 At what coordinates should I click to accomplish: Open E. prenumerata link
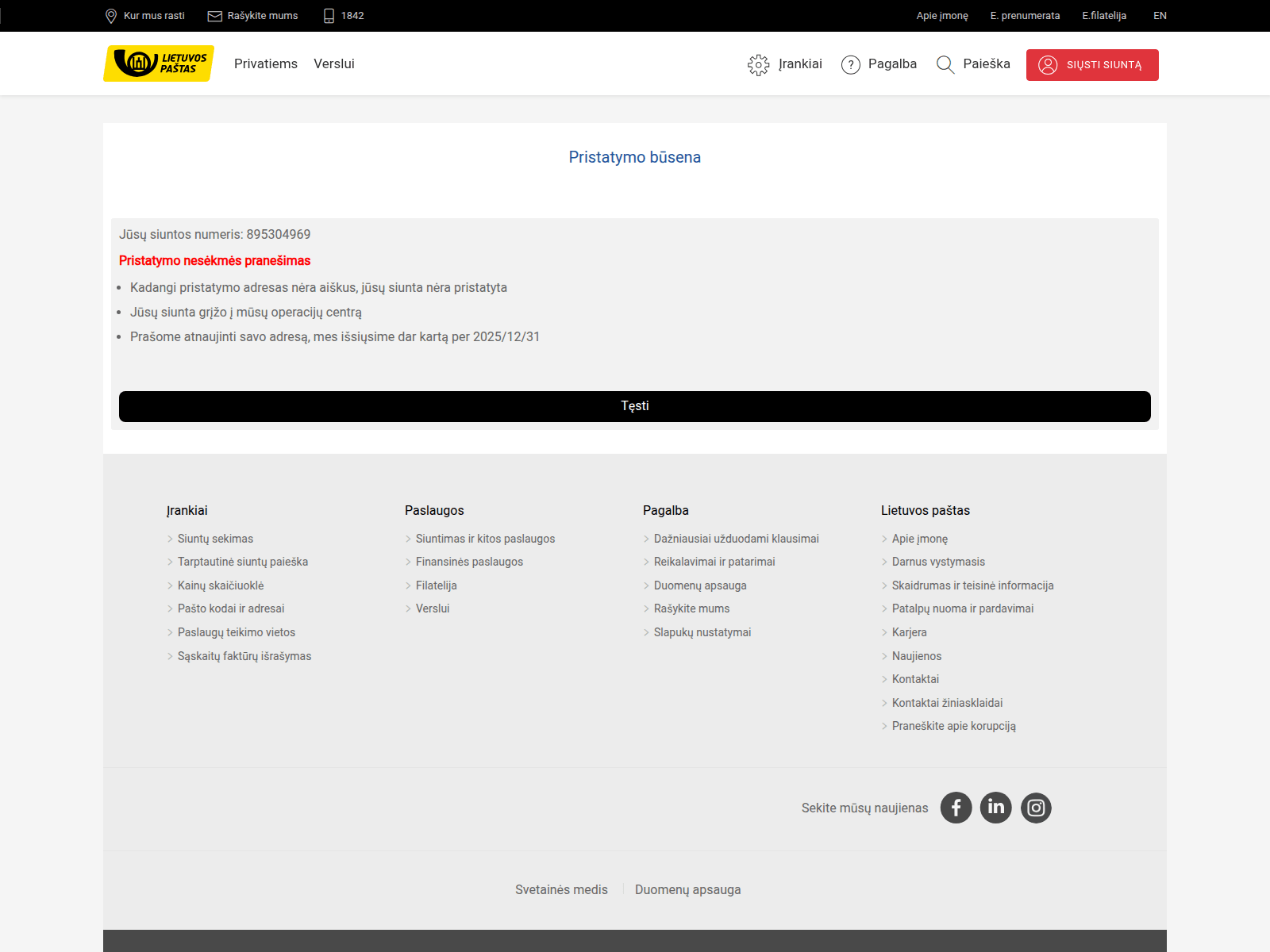[1025, 16]
